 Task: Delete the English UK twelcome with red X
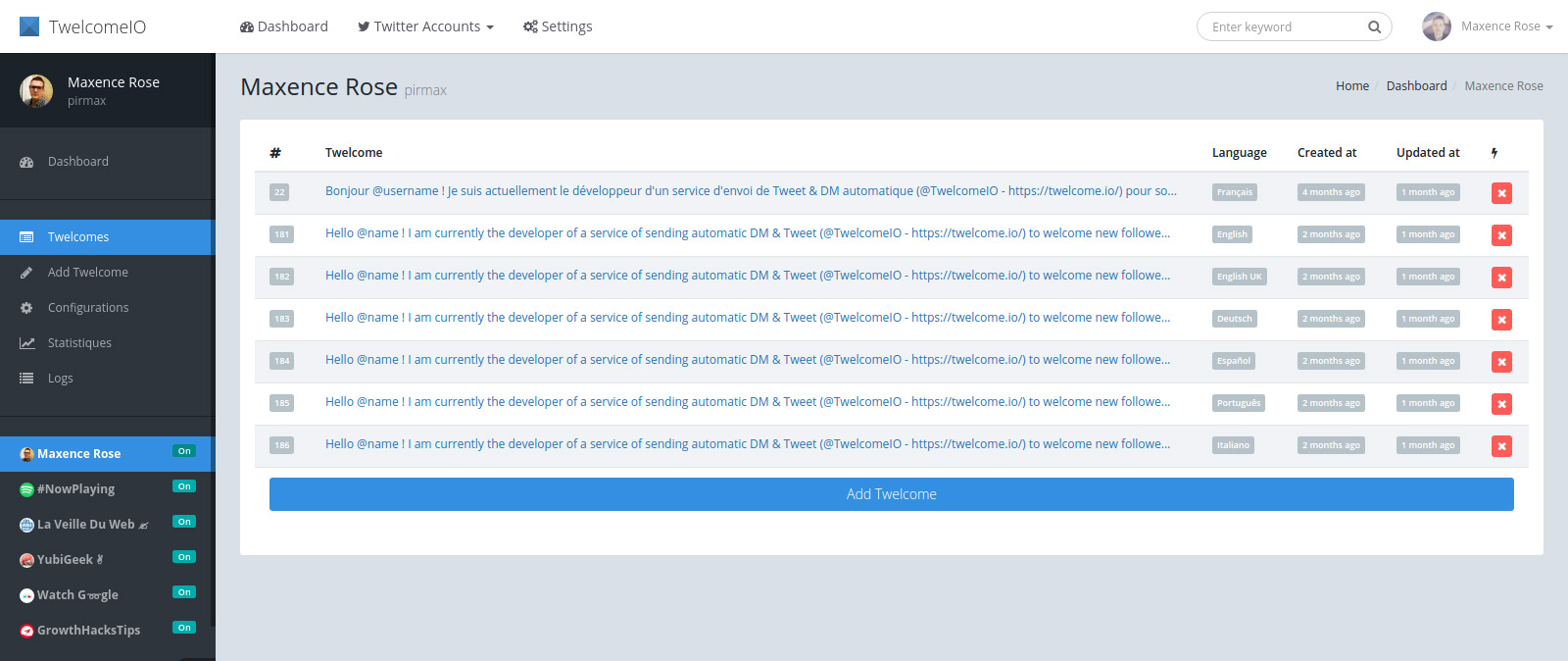pos(1501,278)
